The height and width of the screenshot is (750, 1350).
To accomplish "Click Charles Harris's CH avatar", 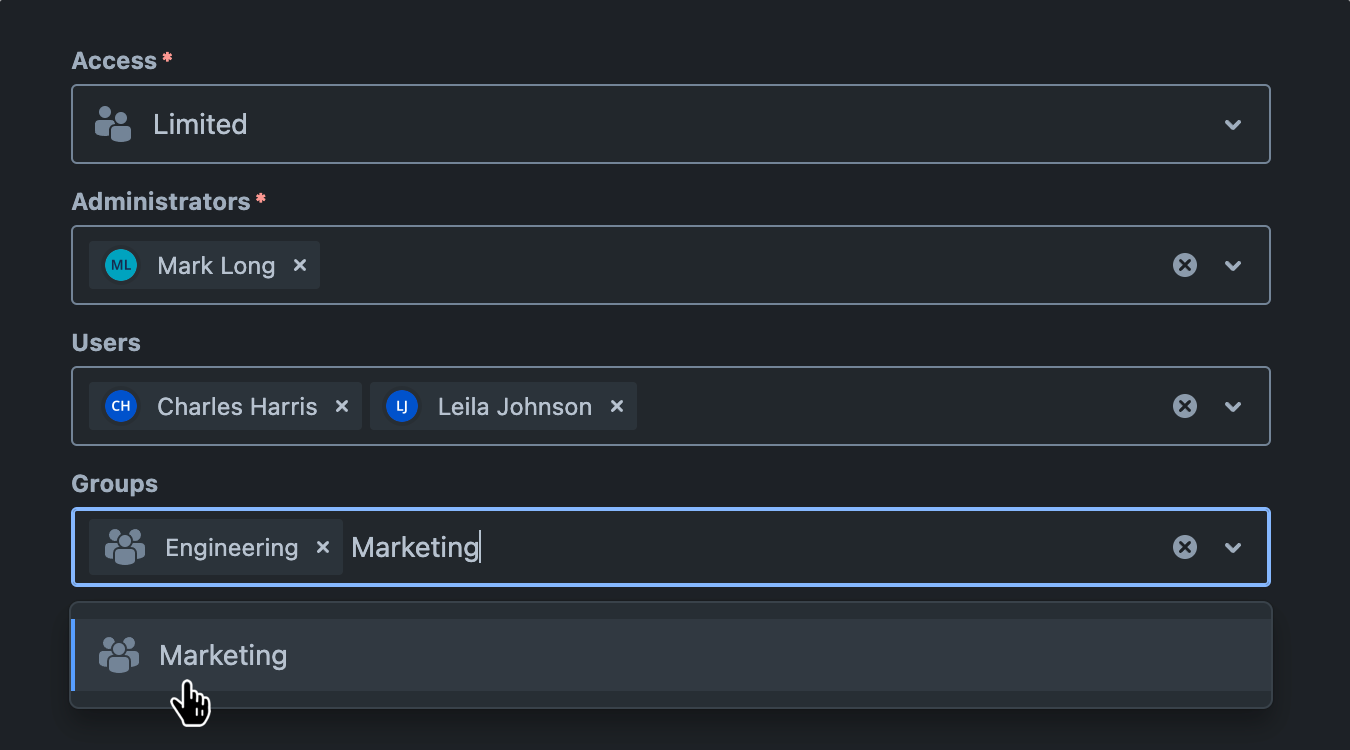I will point(120,406).
